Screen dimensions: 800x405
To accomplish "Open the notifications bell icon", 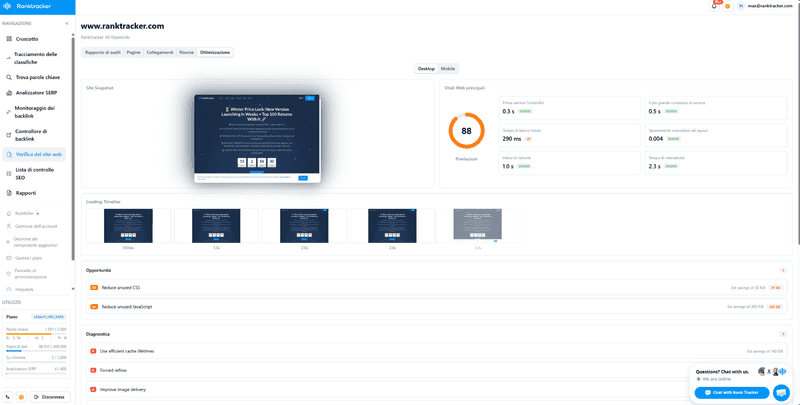I will pyautogui.click(x=714, y=6).
